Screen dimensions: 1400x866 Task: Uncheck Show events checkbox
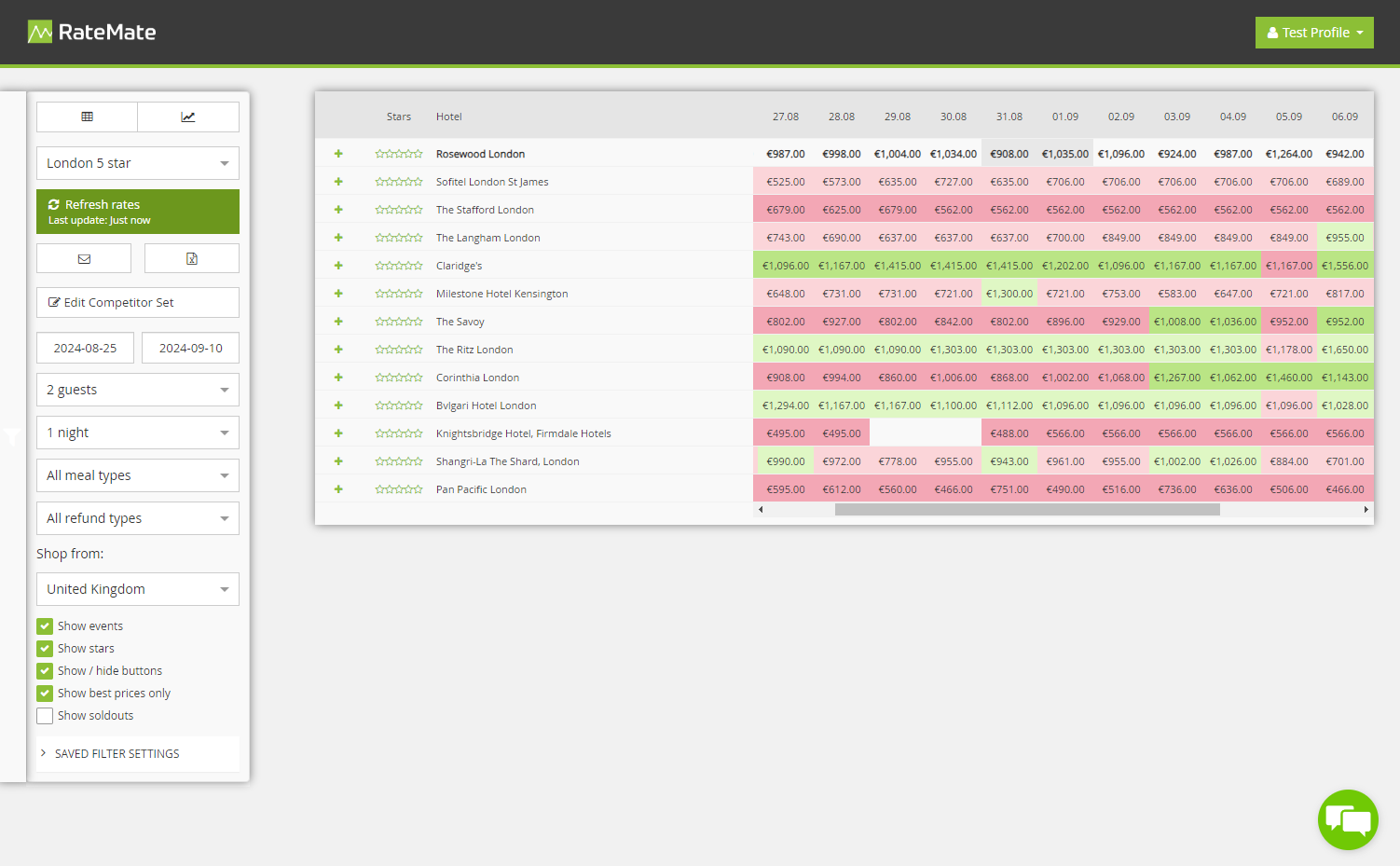click(x=45, y=626)
